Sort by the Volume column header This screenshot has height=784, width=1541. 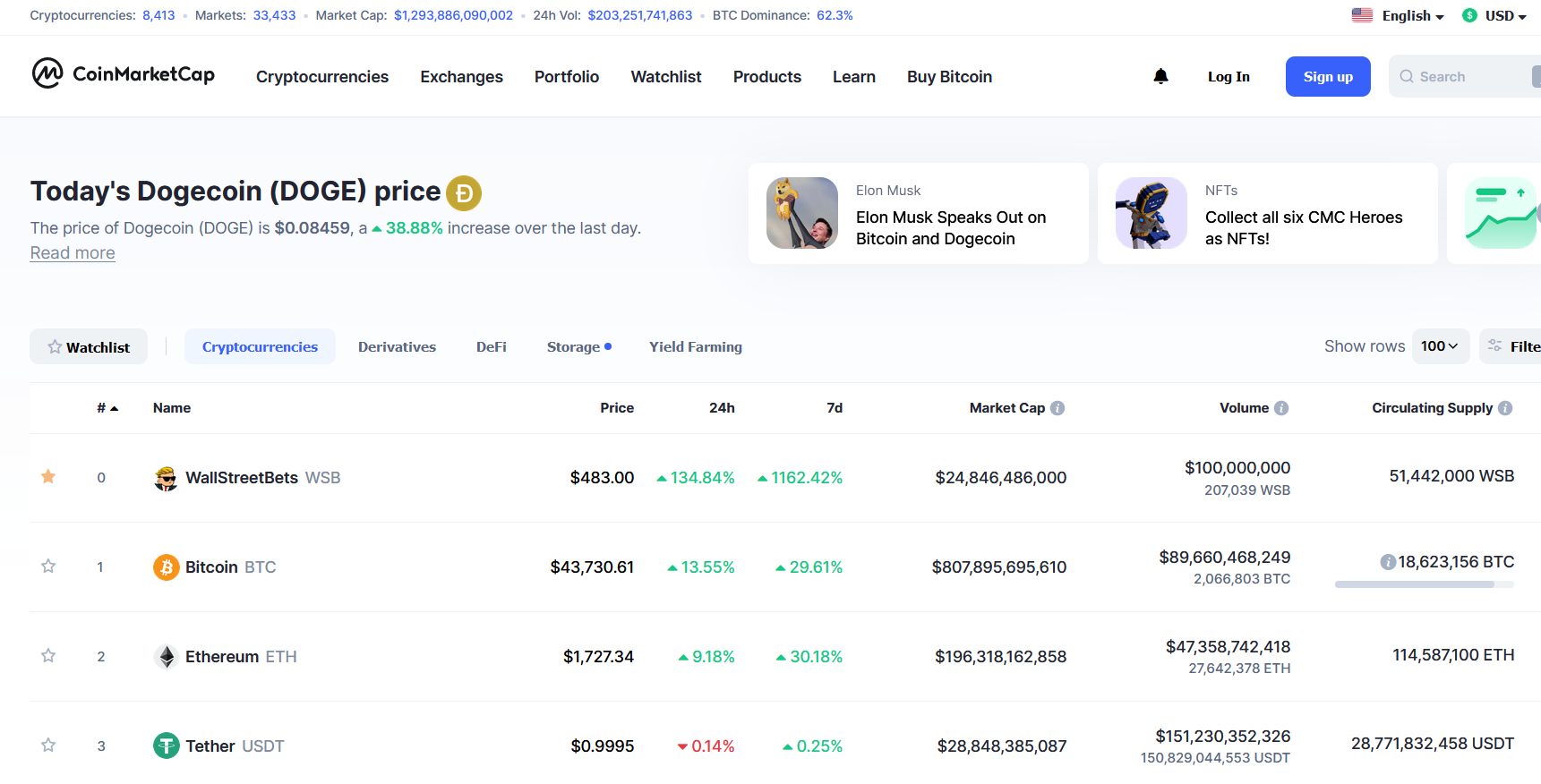point(1245,408)
